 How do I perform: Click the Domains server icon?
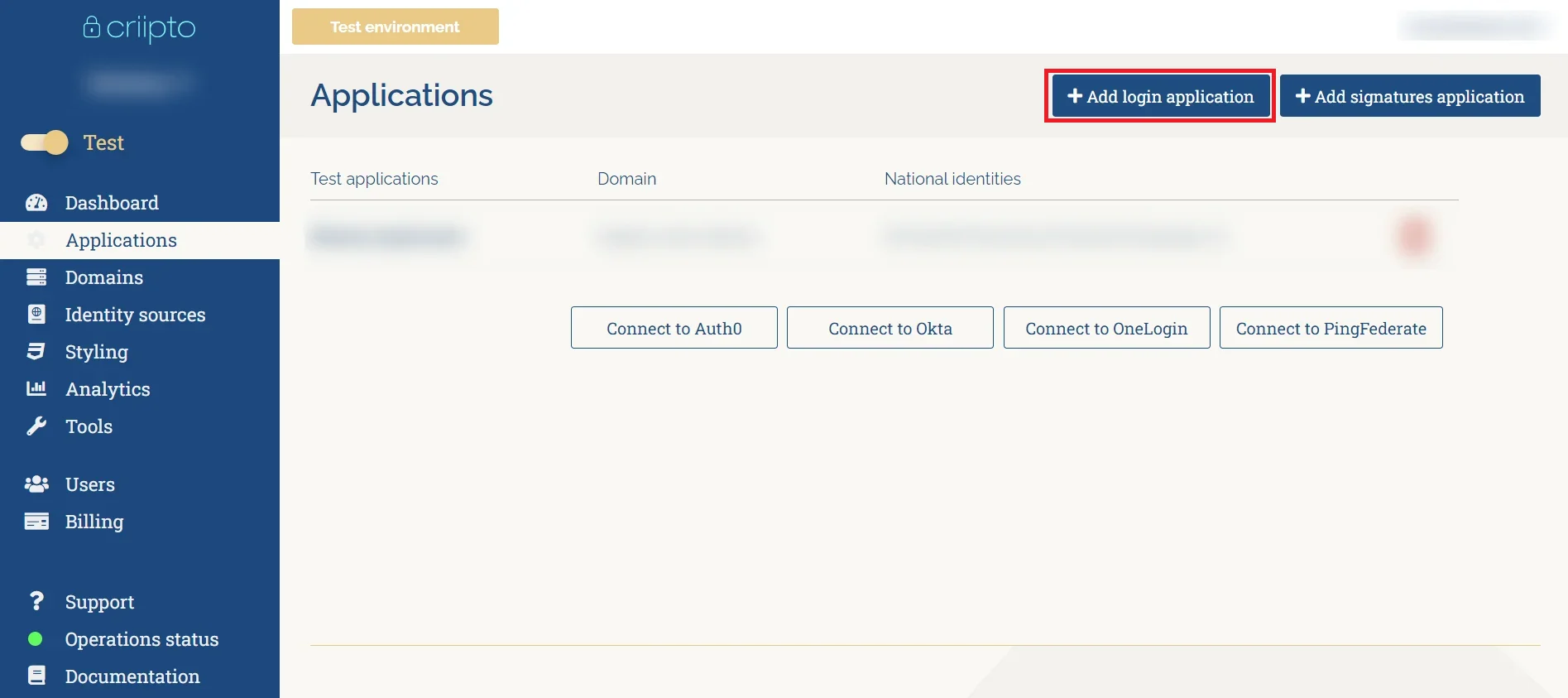pyautogui.click(x=36, y=277)
